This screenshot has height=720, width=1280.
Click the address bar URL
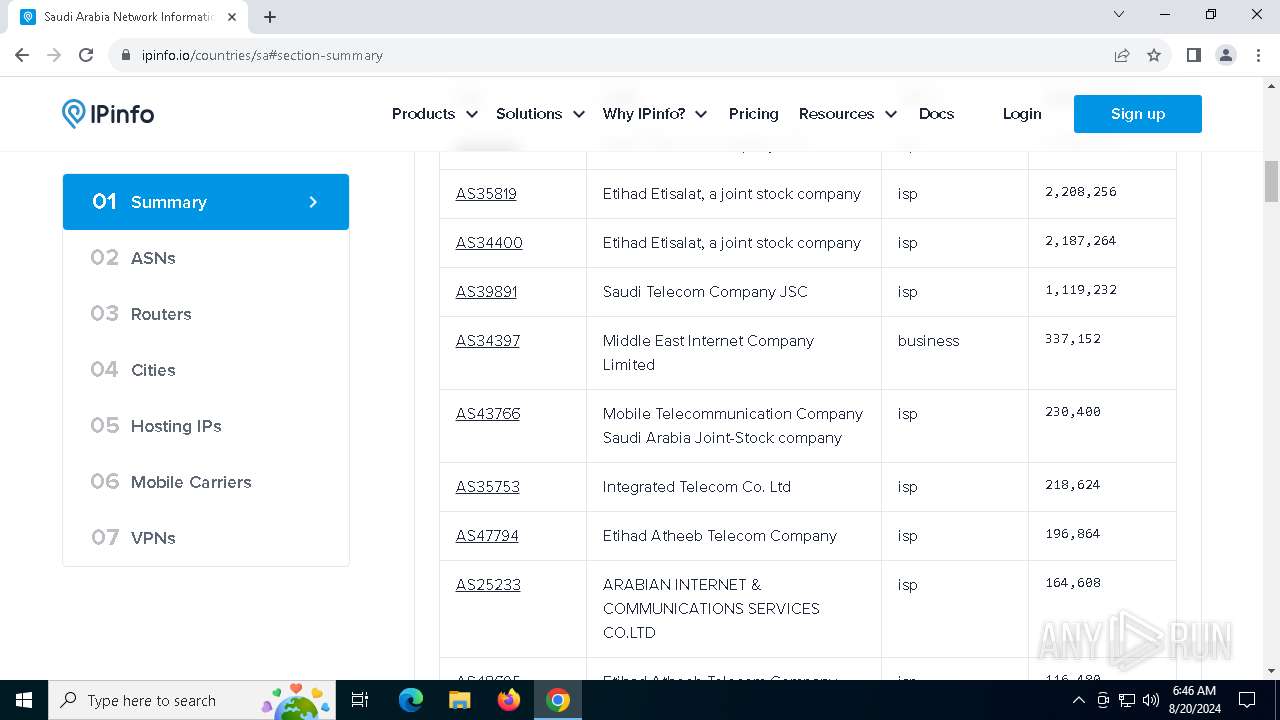pos(262,56)
